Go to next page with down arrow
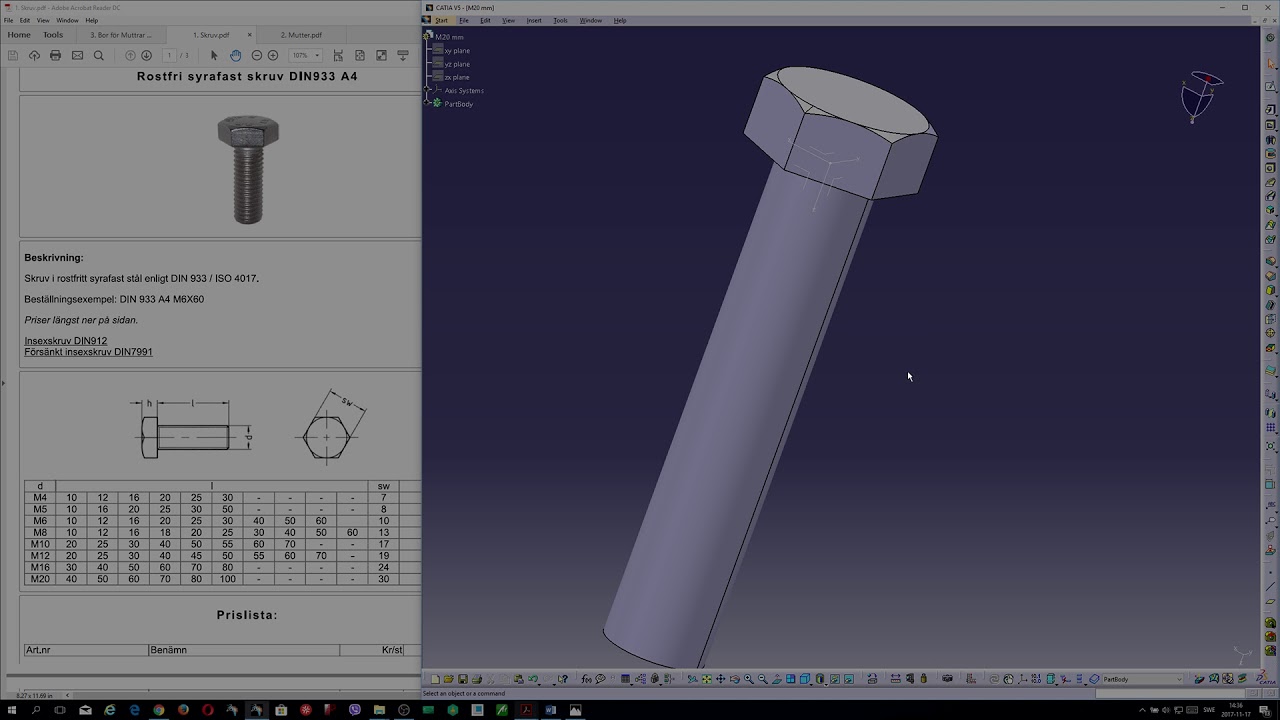 point(146,55)
